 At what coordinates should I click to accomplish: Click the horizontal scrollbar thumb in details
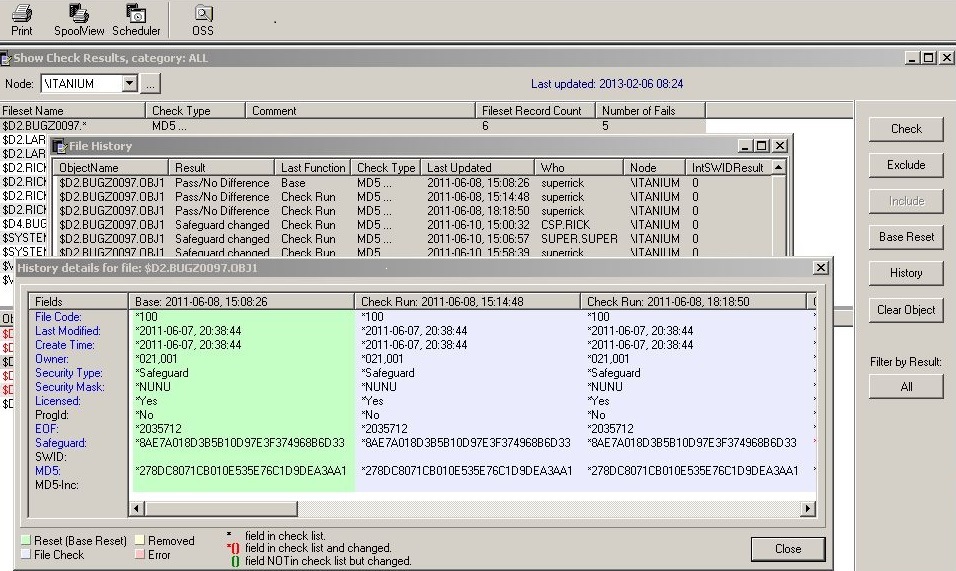click(221, 508)
